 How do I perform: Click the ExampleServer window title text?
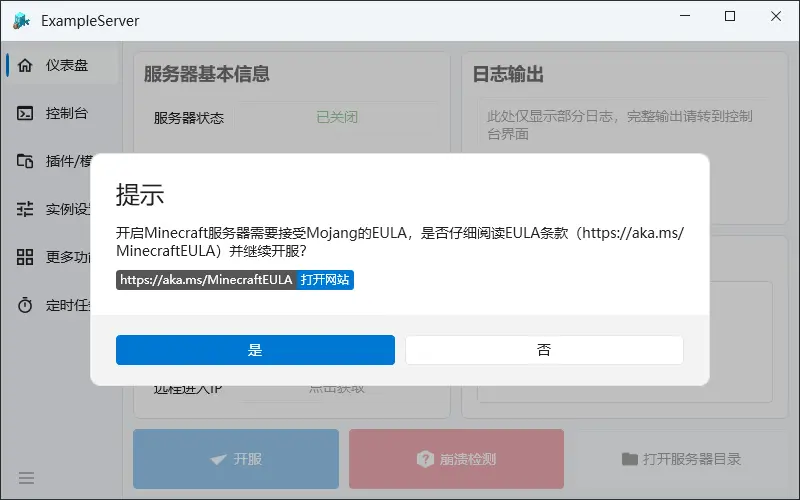(x=90, y=21)
